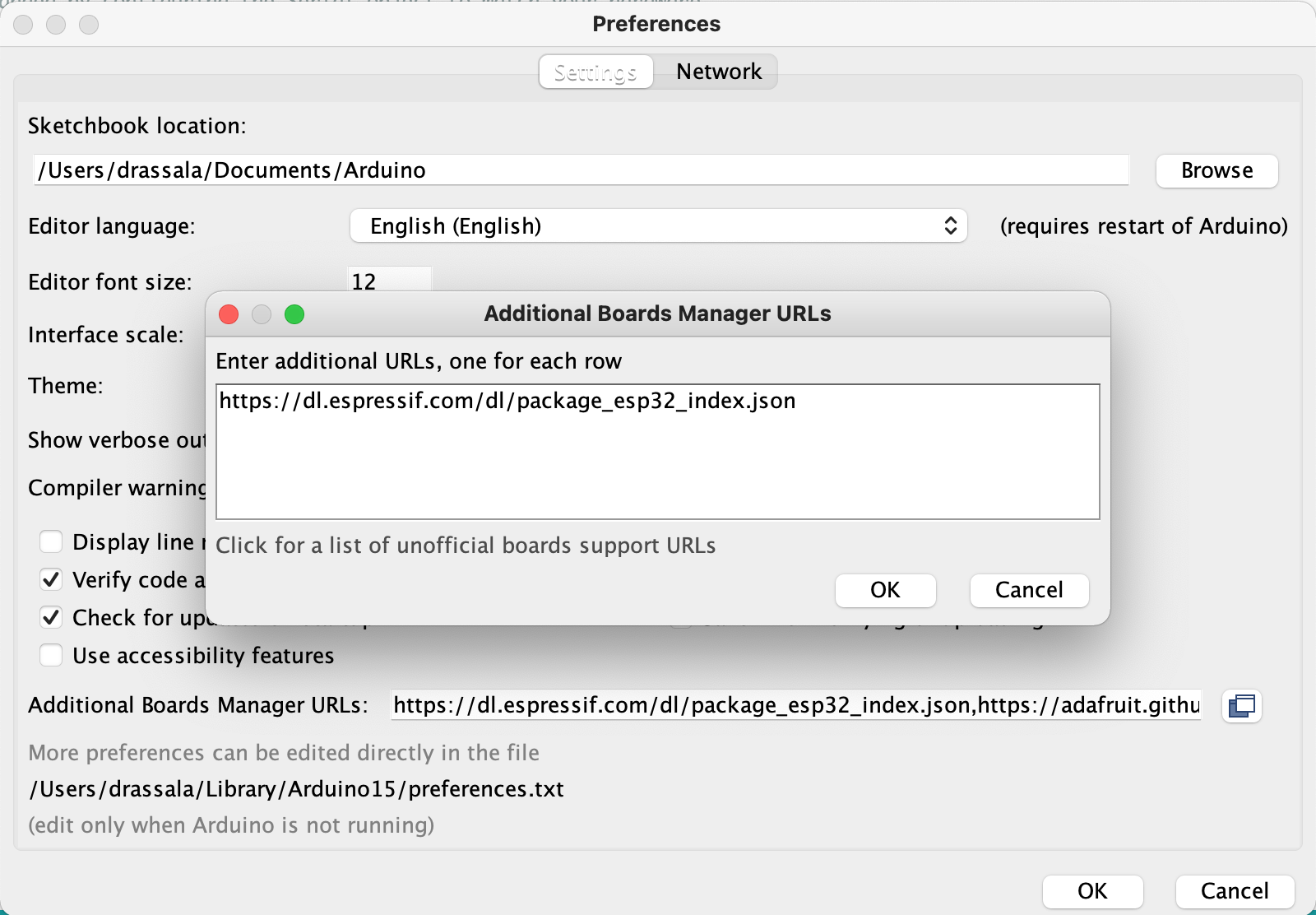Click the URLs text area in dialog
Viewport: 1316px width, 915px height.
pyautogui.click(x=658, y=452)
